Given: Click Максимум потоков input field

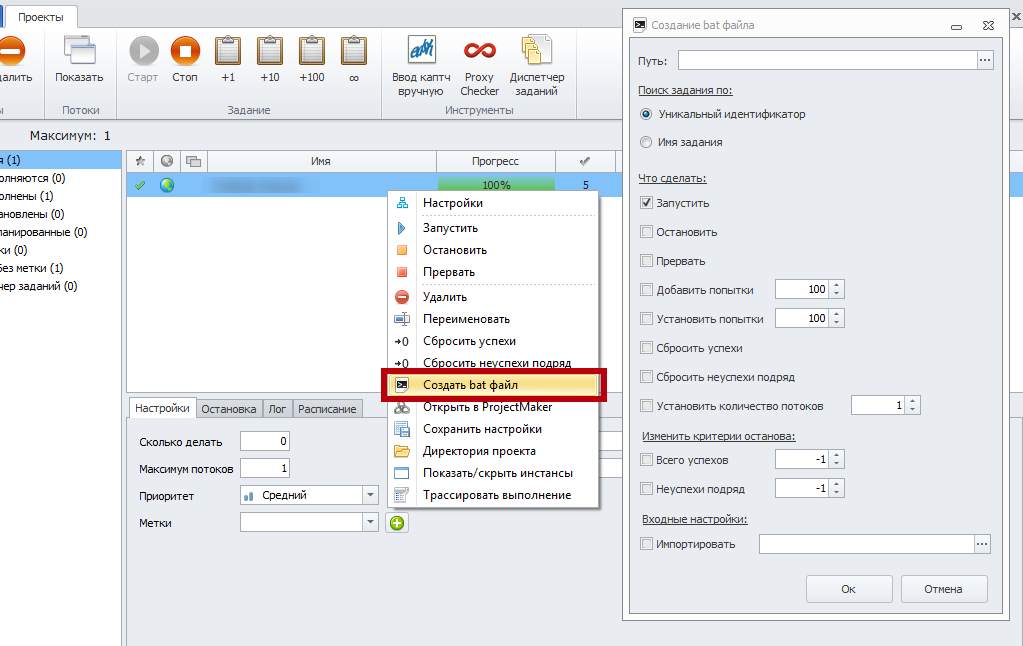Looking at the screenshot, I should coord(265,468).
